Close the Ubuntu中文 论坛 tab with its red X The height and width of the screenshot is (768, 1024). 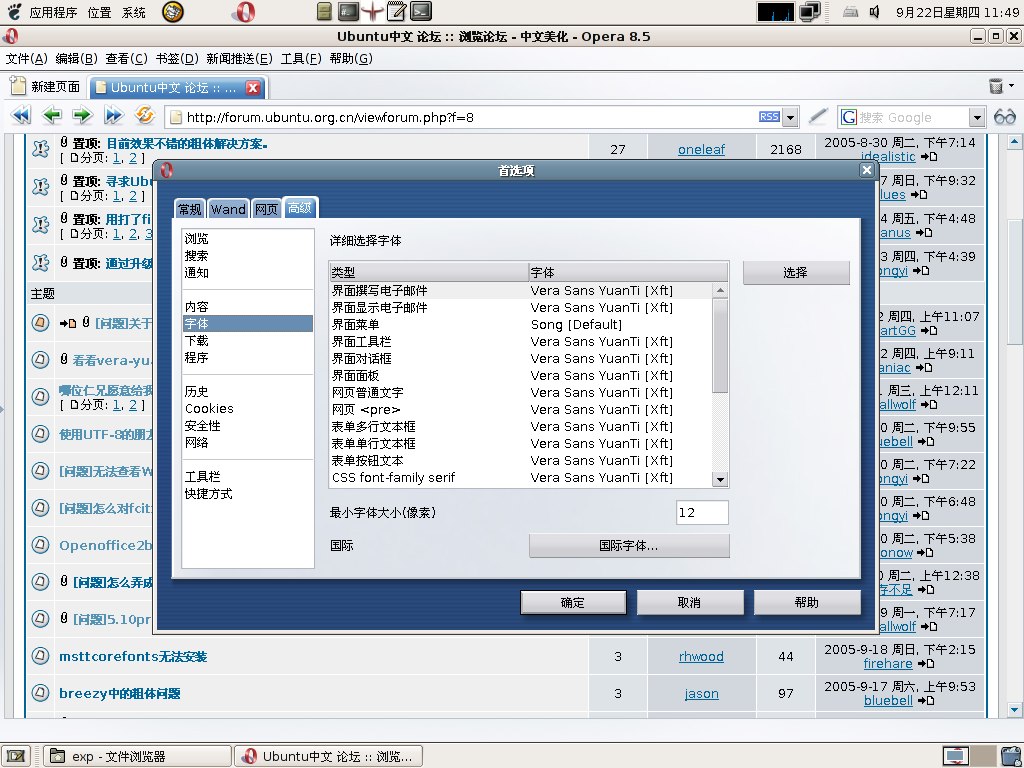tap(253, 88)
